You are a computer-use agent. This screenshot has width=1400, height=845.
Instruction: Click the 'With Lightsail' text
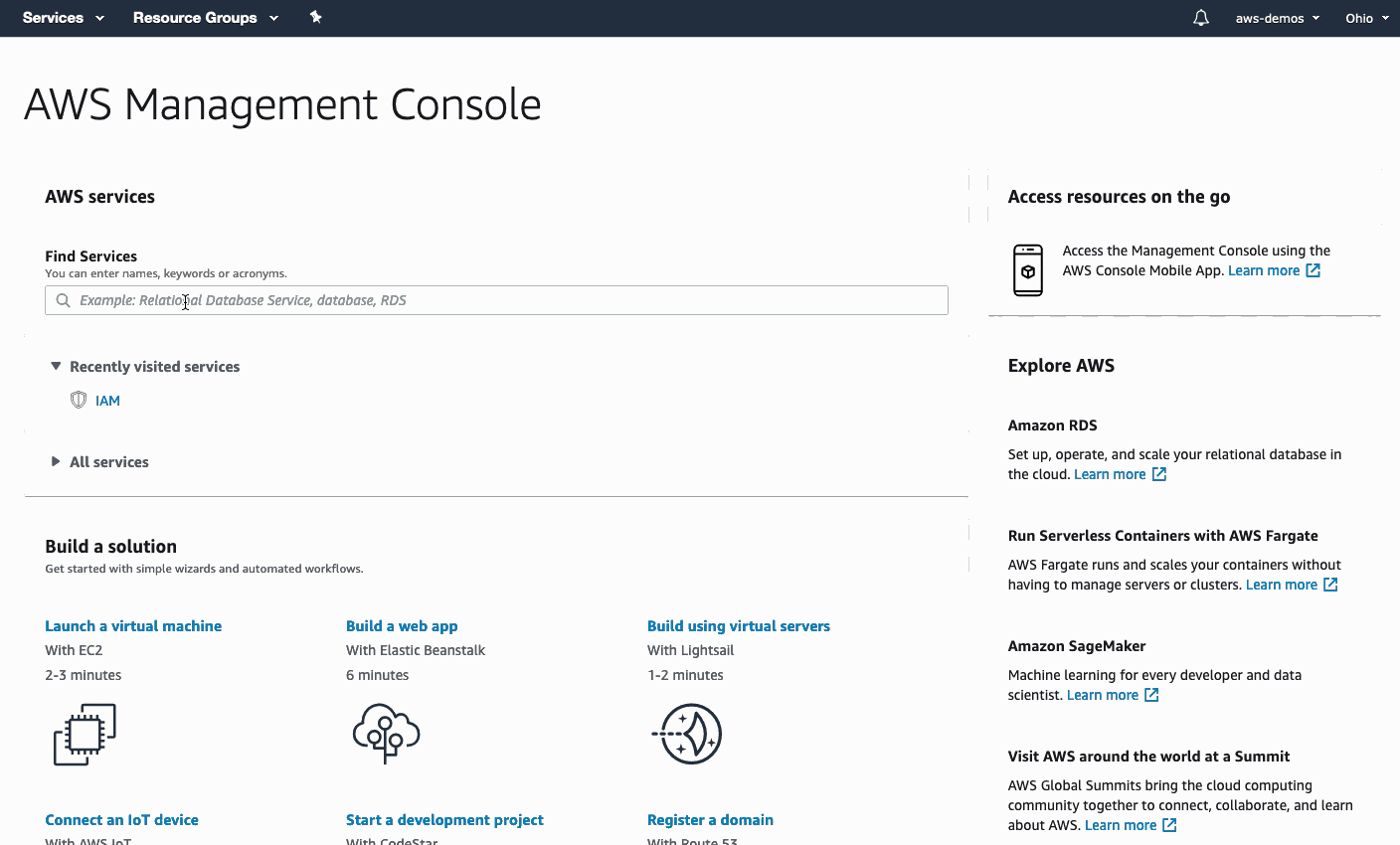click(690, 650)
